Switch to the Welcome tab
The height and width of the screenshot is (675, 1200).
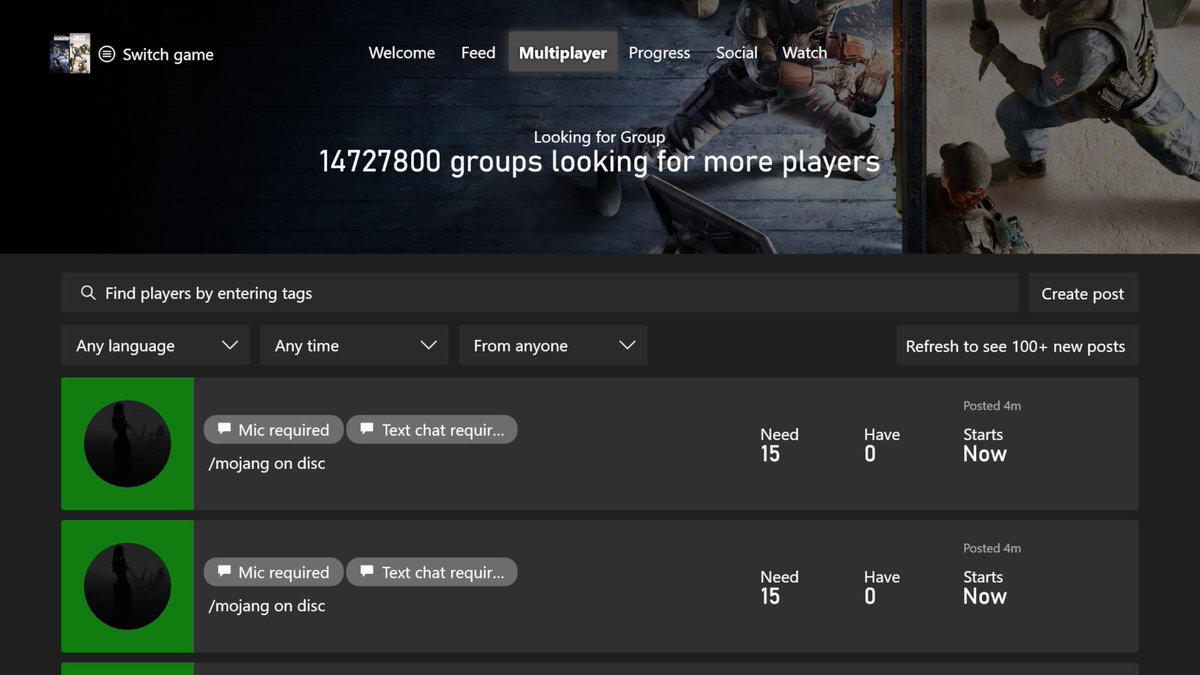[x=401, y=53]
